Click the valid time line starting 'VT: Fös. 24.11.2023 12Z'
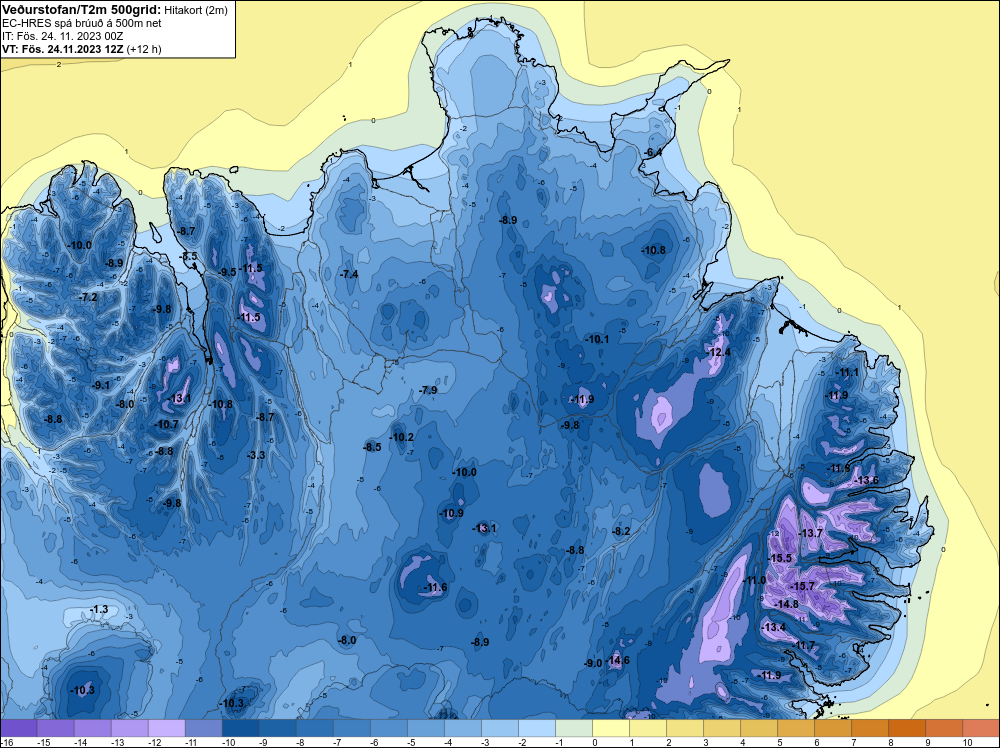Image resolution: width=1000 pixels, height=748 pixels. tap(82, 49)
